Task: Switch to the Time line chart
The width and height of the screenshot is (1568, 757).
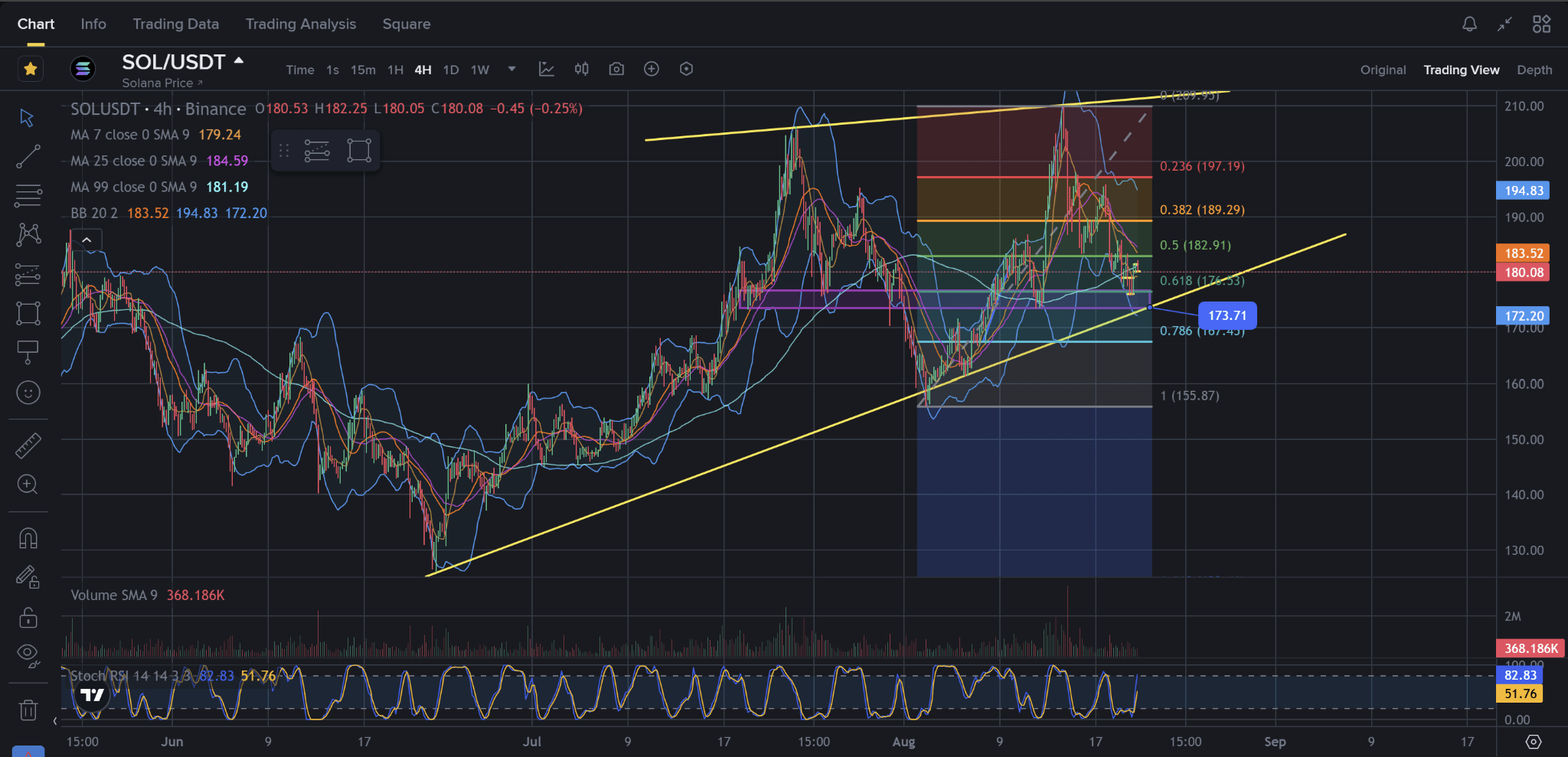Action: click(300, 70)
